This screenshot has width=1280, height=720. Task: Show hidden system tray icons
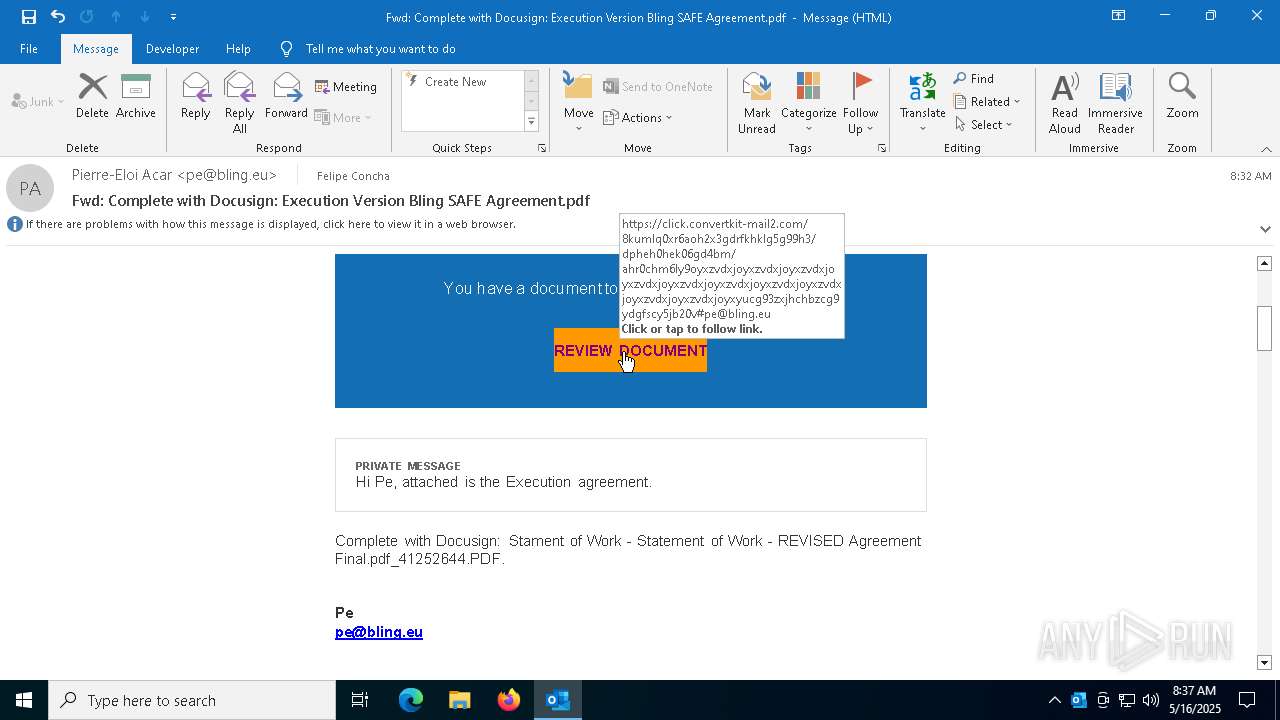1054,700
